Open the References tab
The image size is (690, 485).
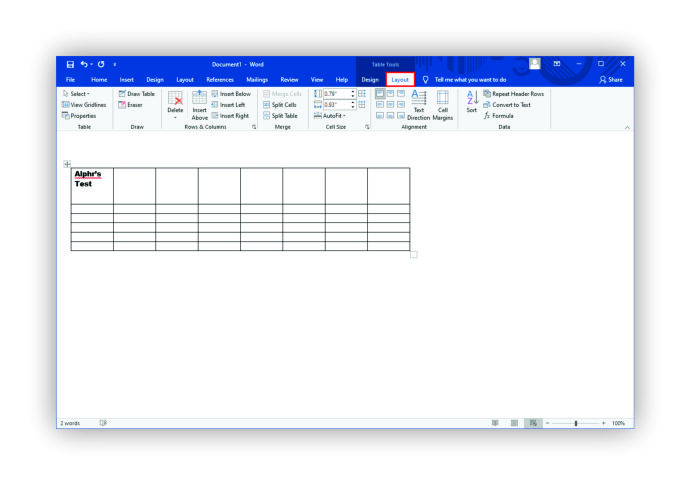pos(220,80)
